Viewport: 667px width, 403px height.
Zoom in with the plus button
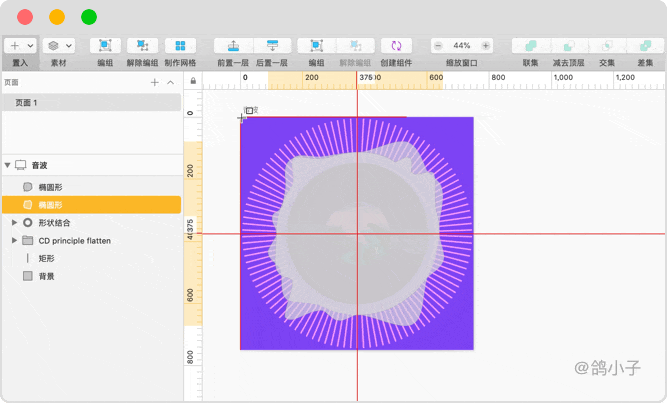coord(485,46)
